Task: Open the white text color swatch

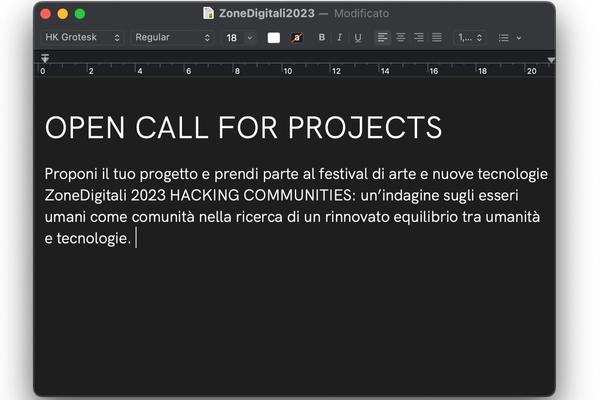Action: point(274,38)
